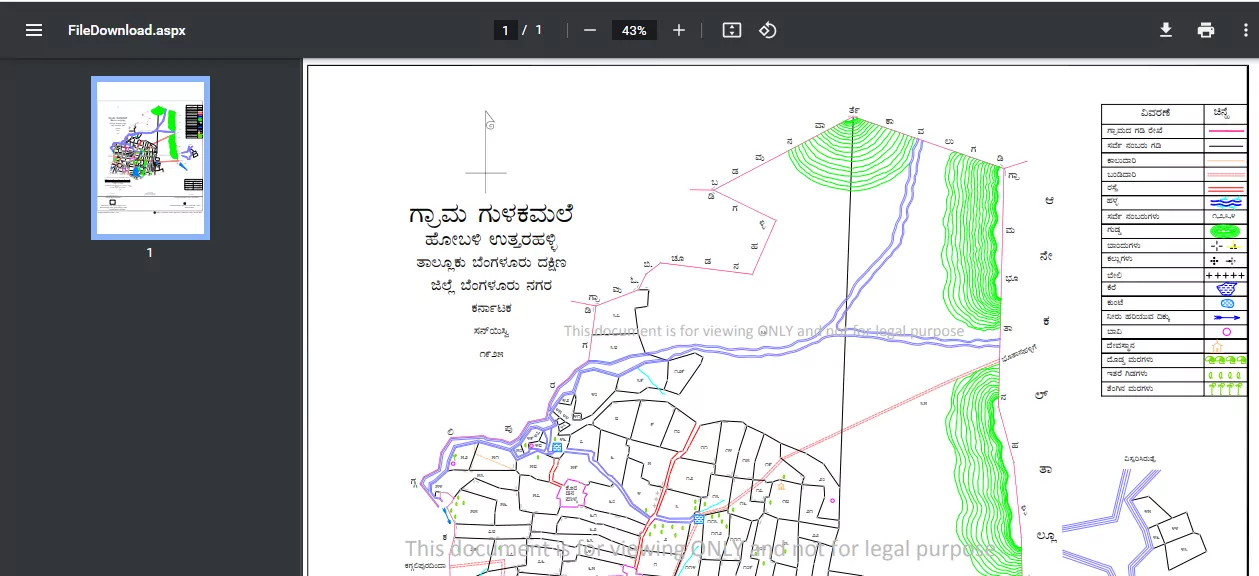1259x576 pixels.
Task: Click the magenta circle well symbol in legend
Action: pyautogui.click(x=1226, y=331)
